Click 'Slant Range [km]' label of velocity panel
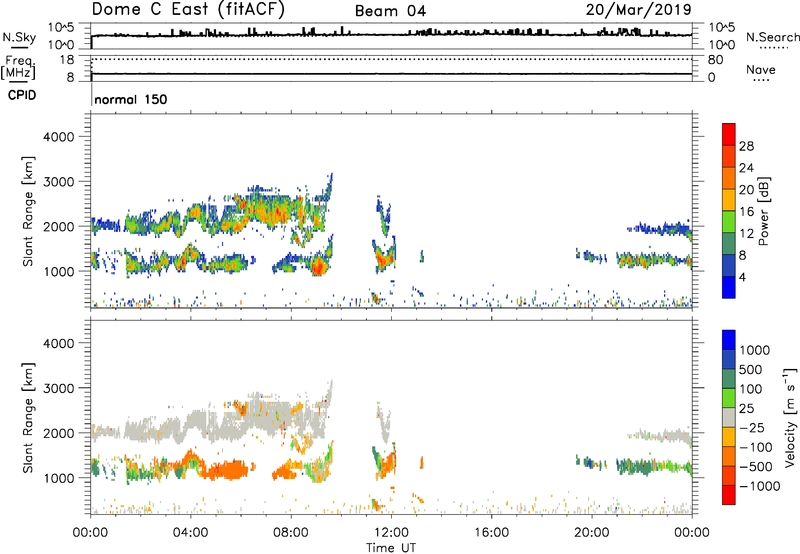This screenshot has width=800, height=554. tap(29, 418)
